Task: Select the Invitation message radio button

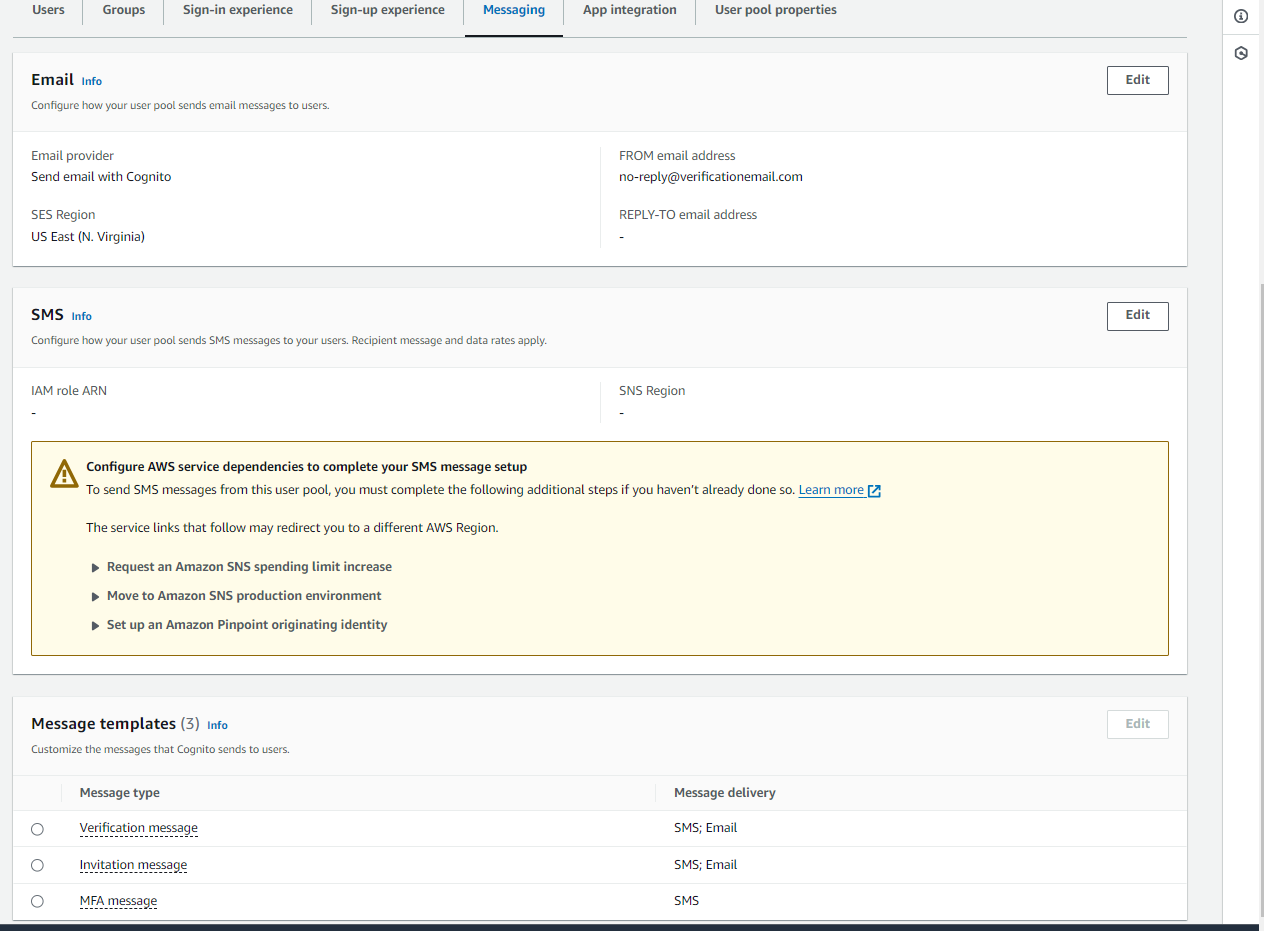Action: point(38,865)
